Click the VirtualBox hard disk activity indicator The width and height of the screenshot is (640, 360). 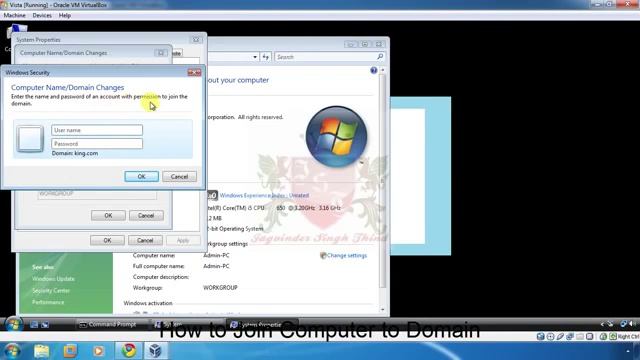tap(540, 337)
